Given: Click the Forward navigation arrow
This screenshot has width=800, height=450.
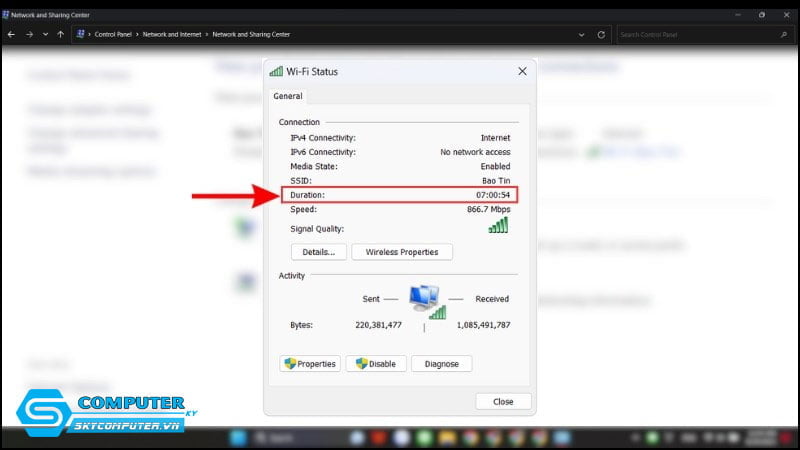Looking at the screenshot, I should point(28,34).
